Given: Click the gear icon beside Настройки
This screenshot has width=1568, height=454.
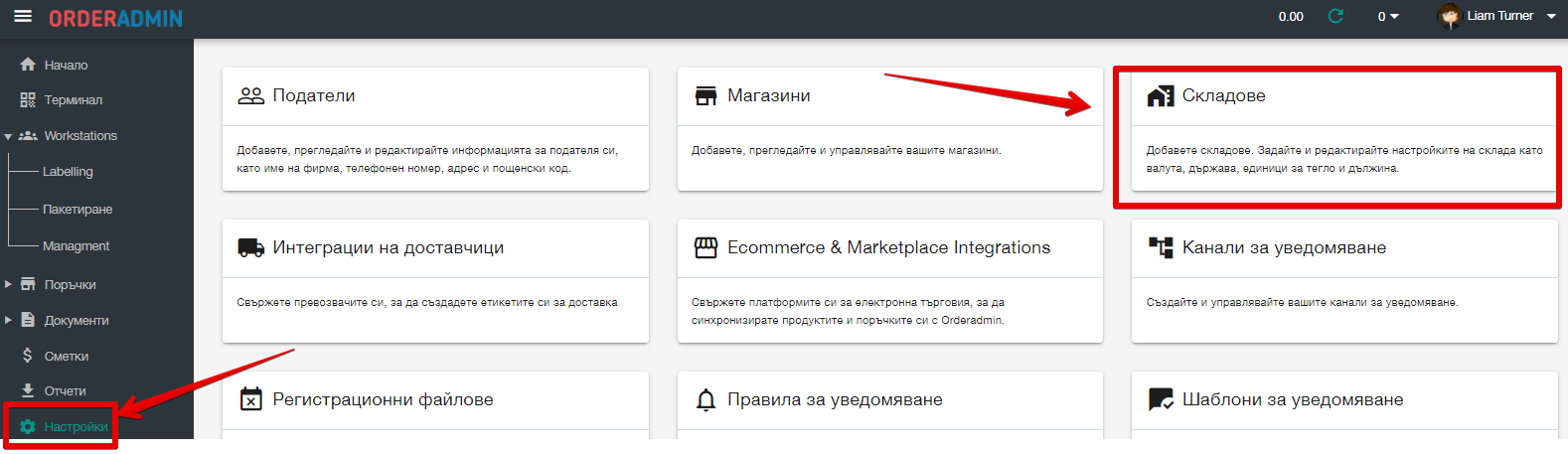Looking at the screenshot, I should (x=28, y=426).
